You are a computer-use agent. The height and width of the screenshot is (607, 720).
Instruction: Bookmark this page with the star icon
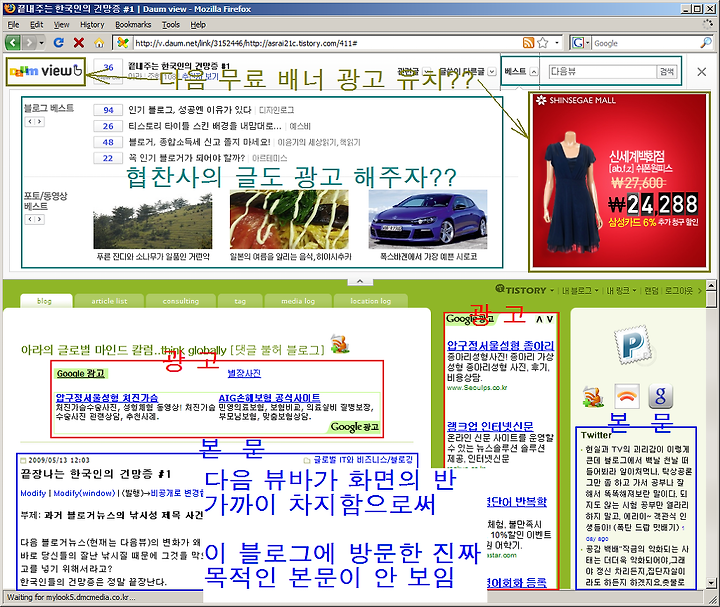point(543,43)
